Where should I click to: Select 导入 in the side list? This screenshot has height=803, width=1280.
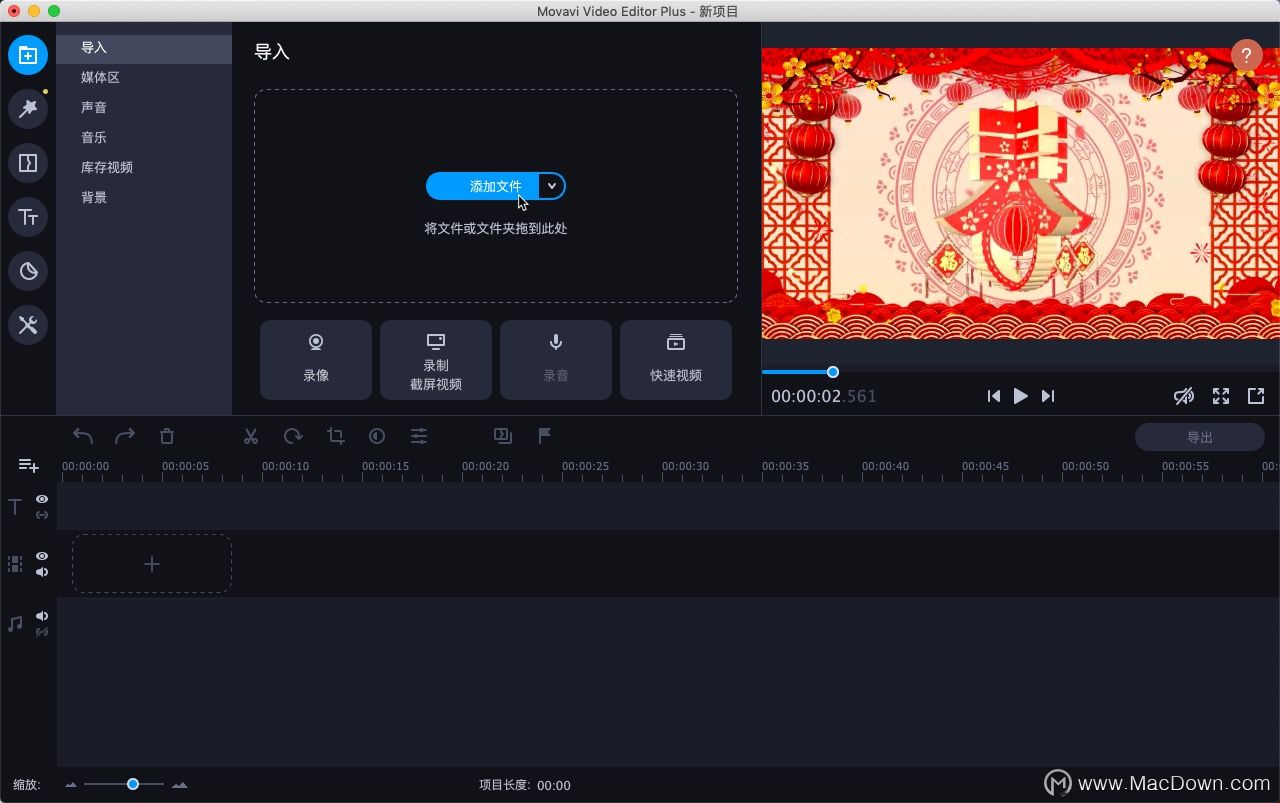click(x=144, y=47)
